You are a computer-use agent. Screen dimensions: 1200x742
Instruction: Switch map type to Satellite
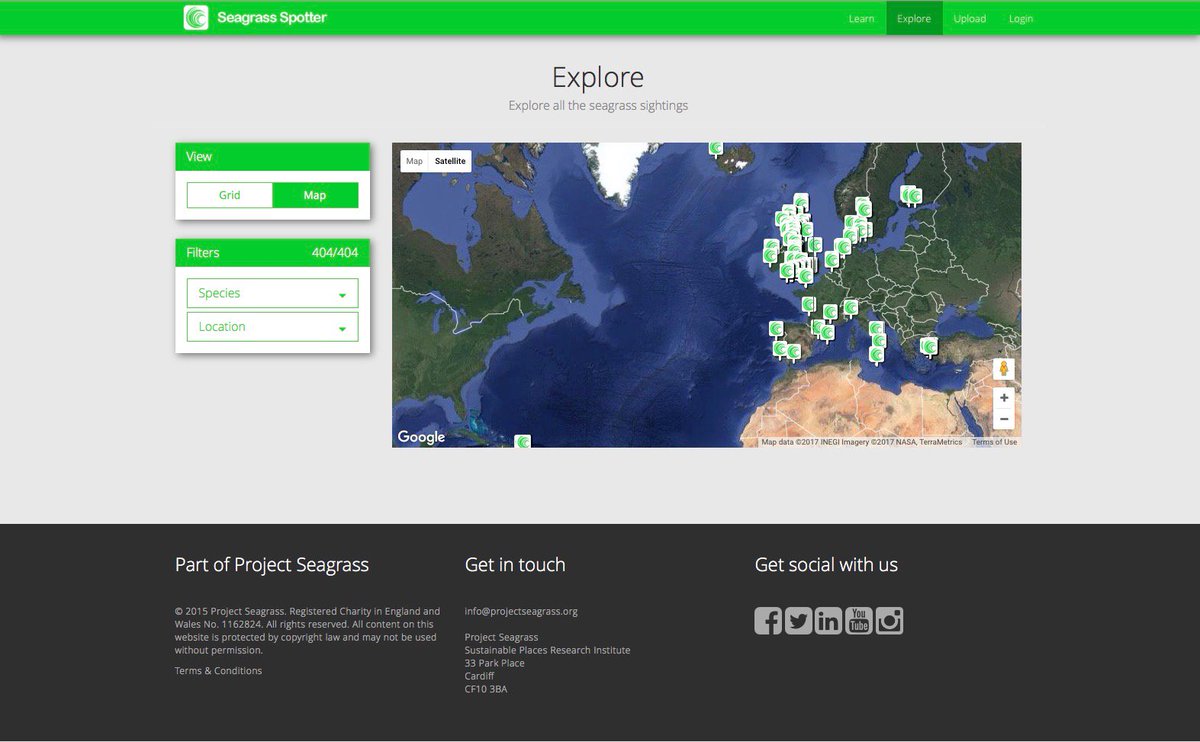[450, 161]
